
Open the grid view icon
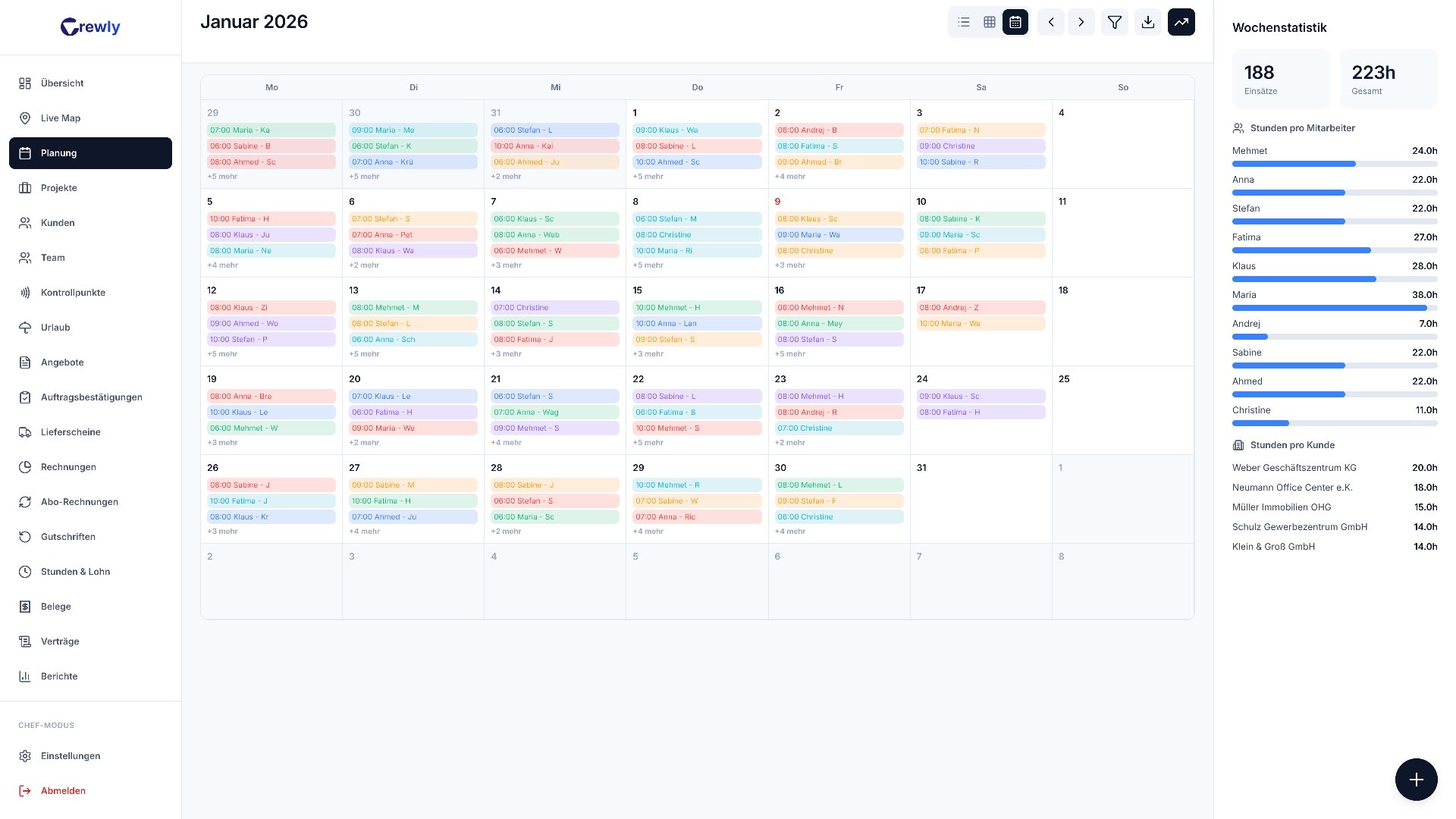(989, 22)
